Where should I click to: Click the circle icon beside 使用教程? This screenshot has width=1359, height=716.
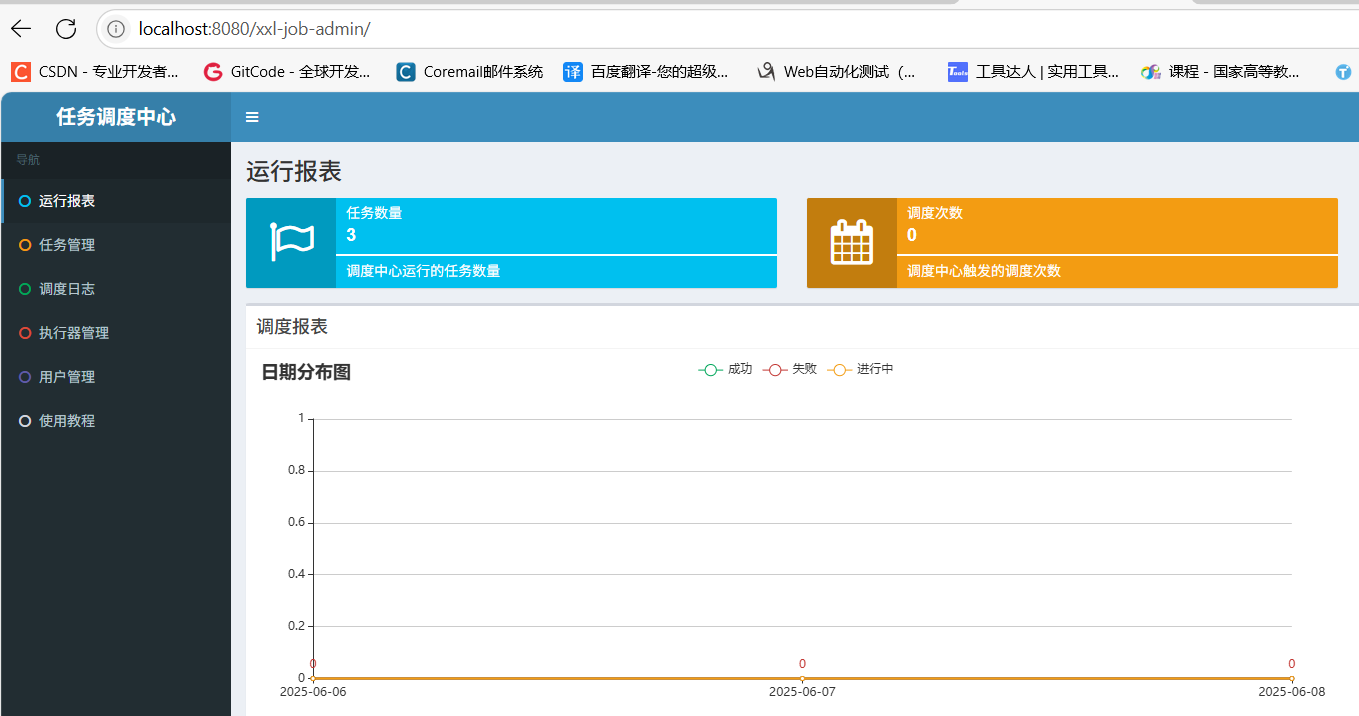25,421
